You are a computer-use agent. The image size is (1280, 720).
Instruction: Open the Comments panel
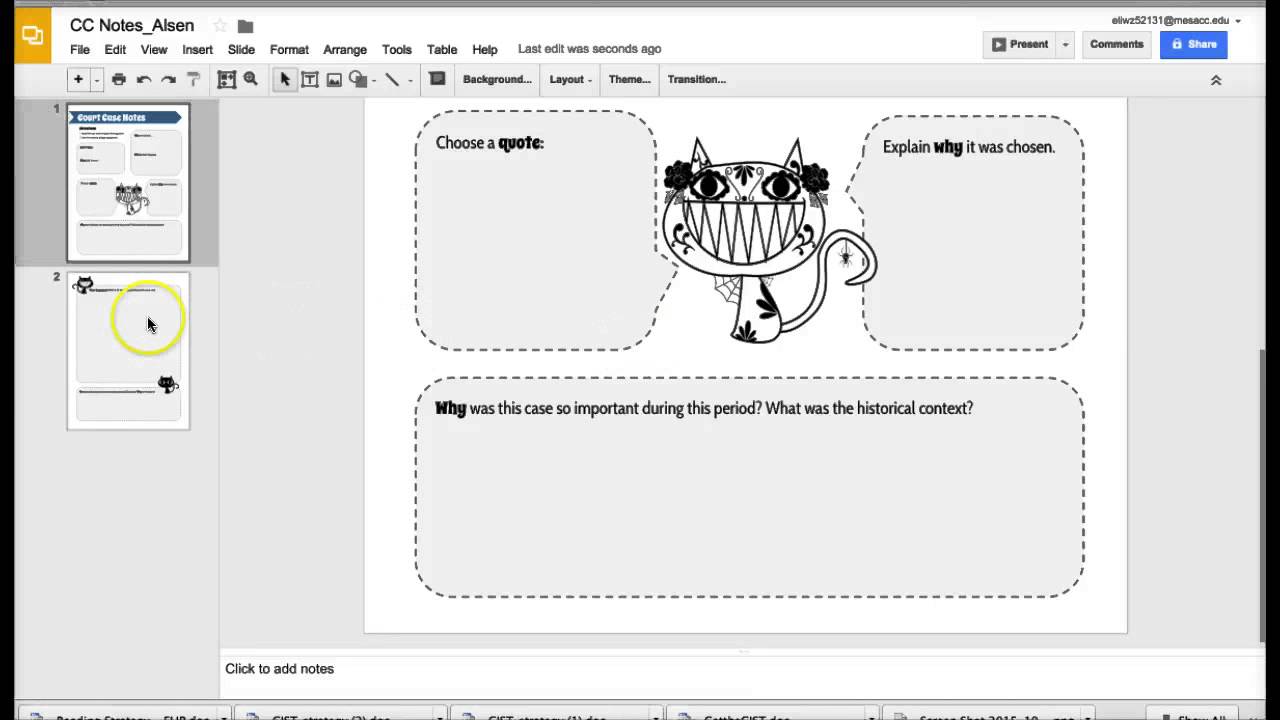click(x=1116, y=44)
